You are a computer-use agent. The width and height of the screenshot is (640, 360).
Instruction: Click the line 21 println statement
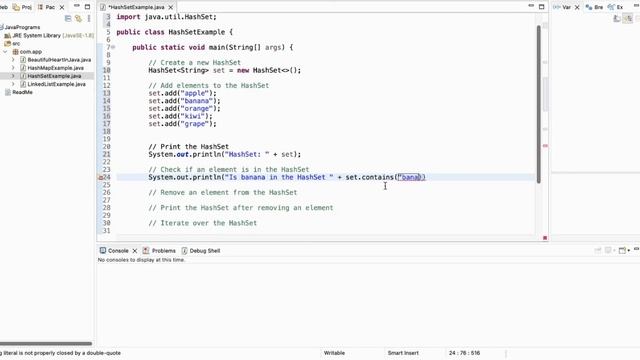pyautogui.click(x=224, y=154)
